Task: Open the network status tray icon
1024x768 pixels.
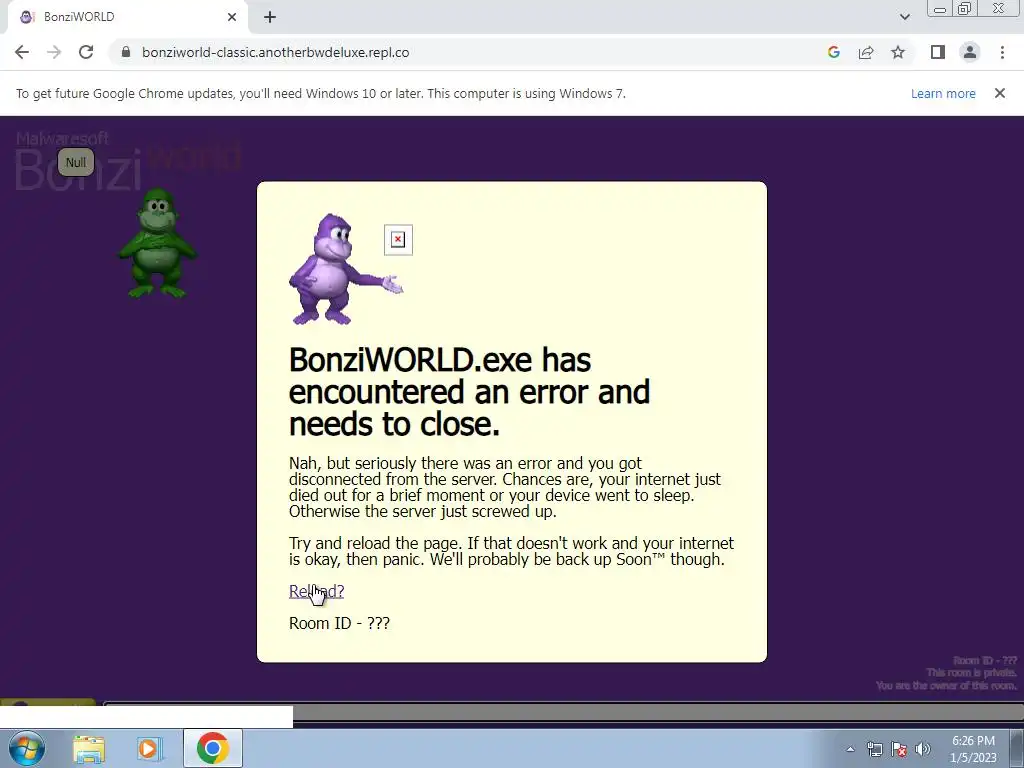Action: (x=874, y=749)
